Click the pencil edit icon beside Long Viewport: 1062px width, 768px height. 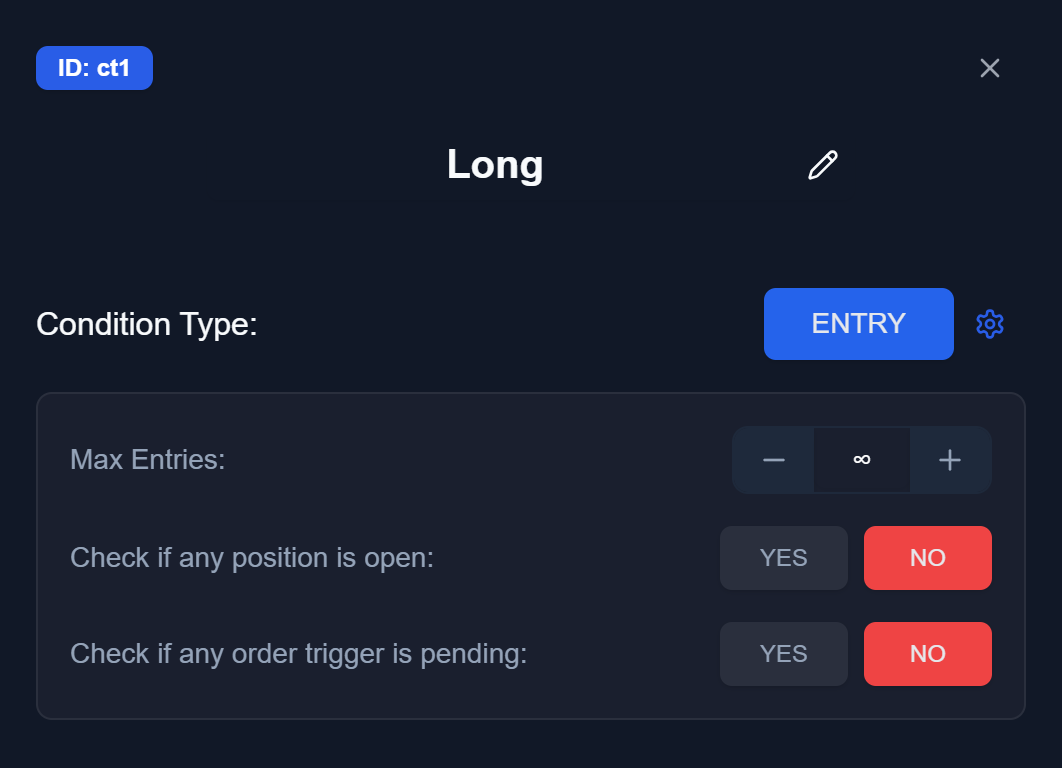click(823, 165)
